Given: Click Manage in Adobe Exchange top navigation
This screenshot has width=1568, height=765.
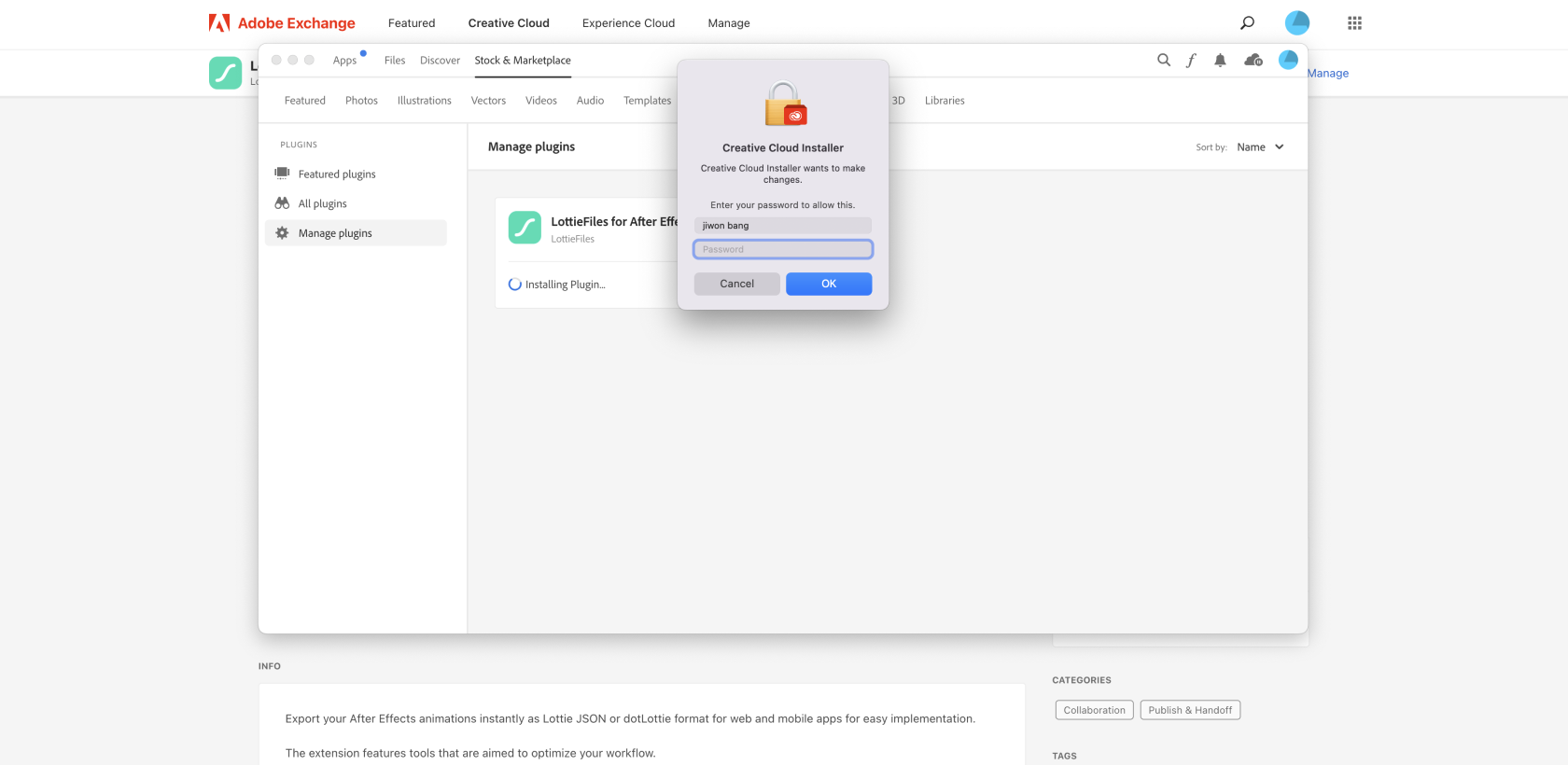Looking at the screenshot, I should (729, 23).
